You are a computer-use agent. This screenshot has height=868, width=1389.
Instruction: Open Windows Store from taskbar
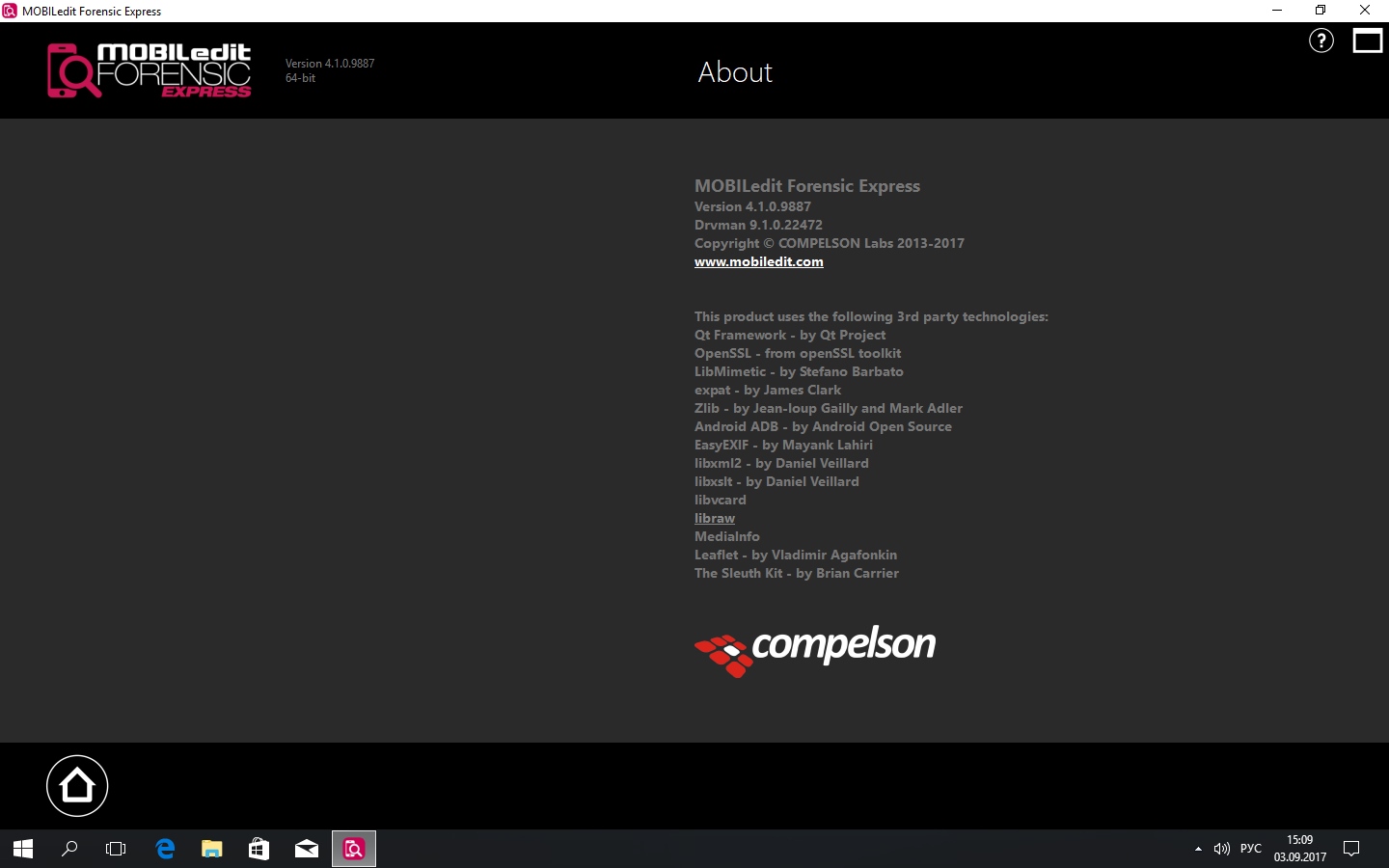pos(259,849)
